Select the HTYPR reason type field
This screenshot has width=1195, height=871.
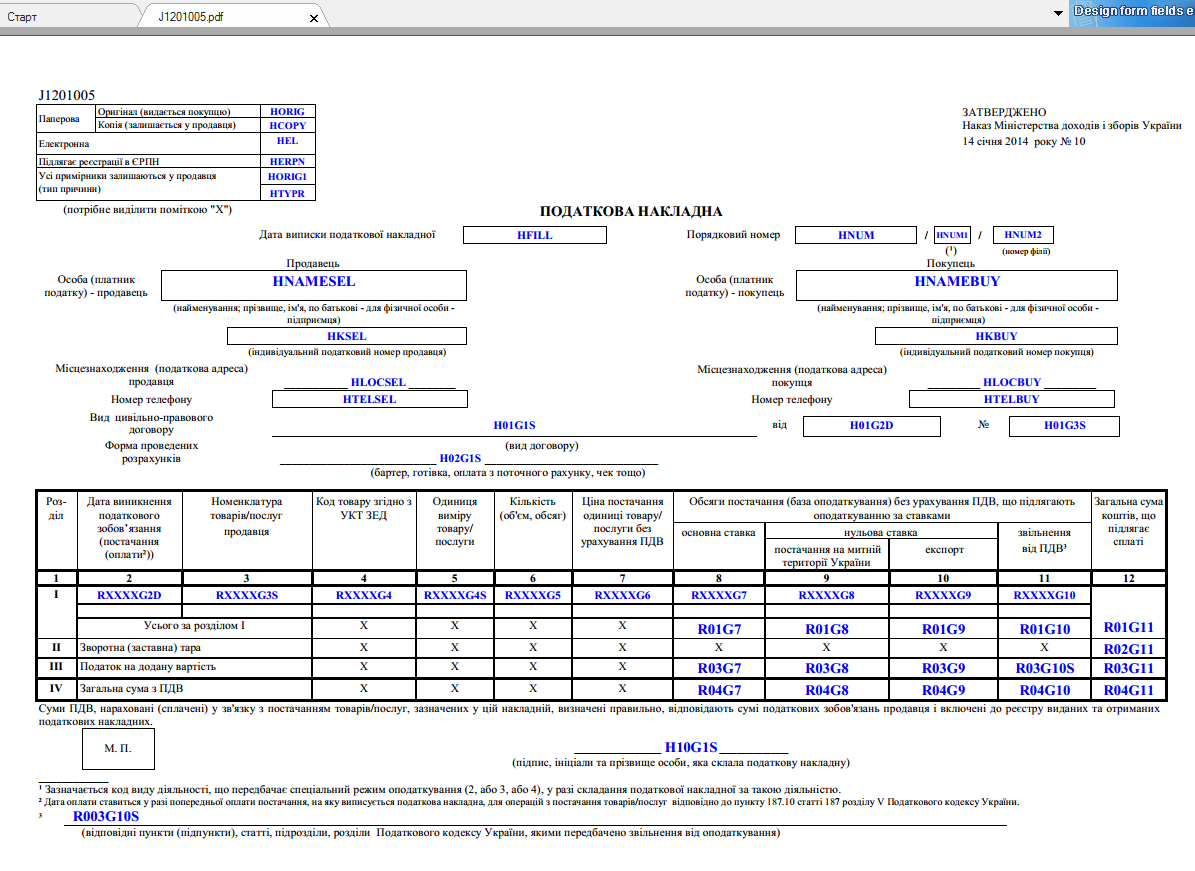tap(286, 193)
